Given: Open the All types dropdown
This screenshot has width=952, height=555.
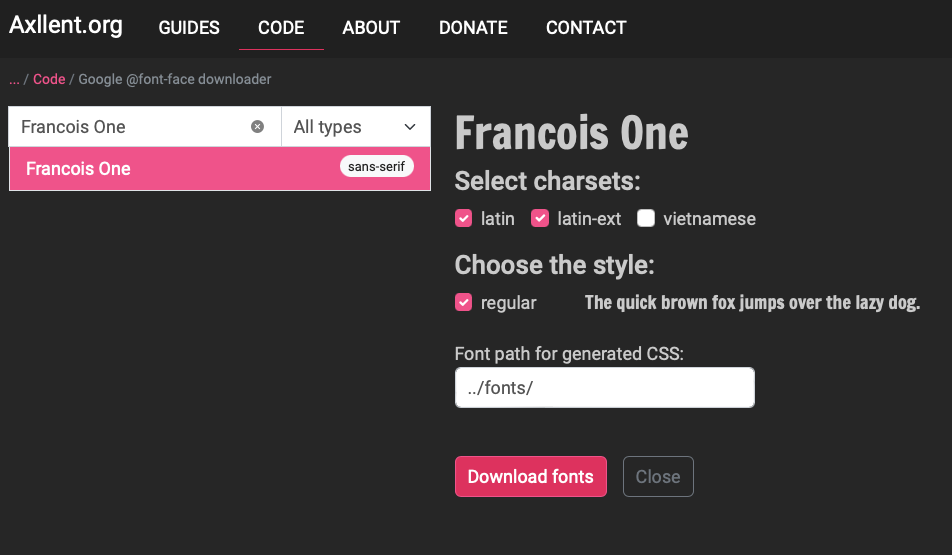Looking at the screenshot, I should 356,126.
